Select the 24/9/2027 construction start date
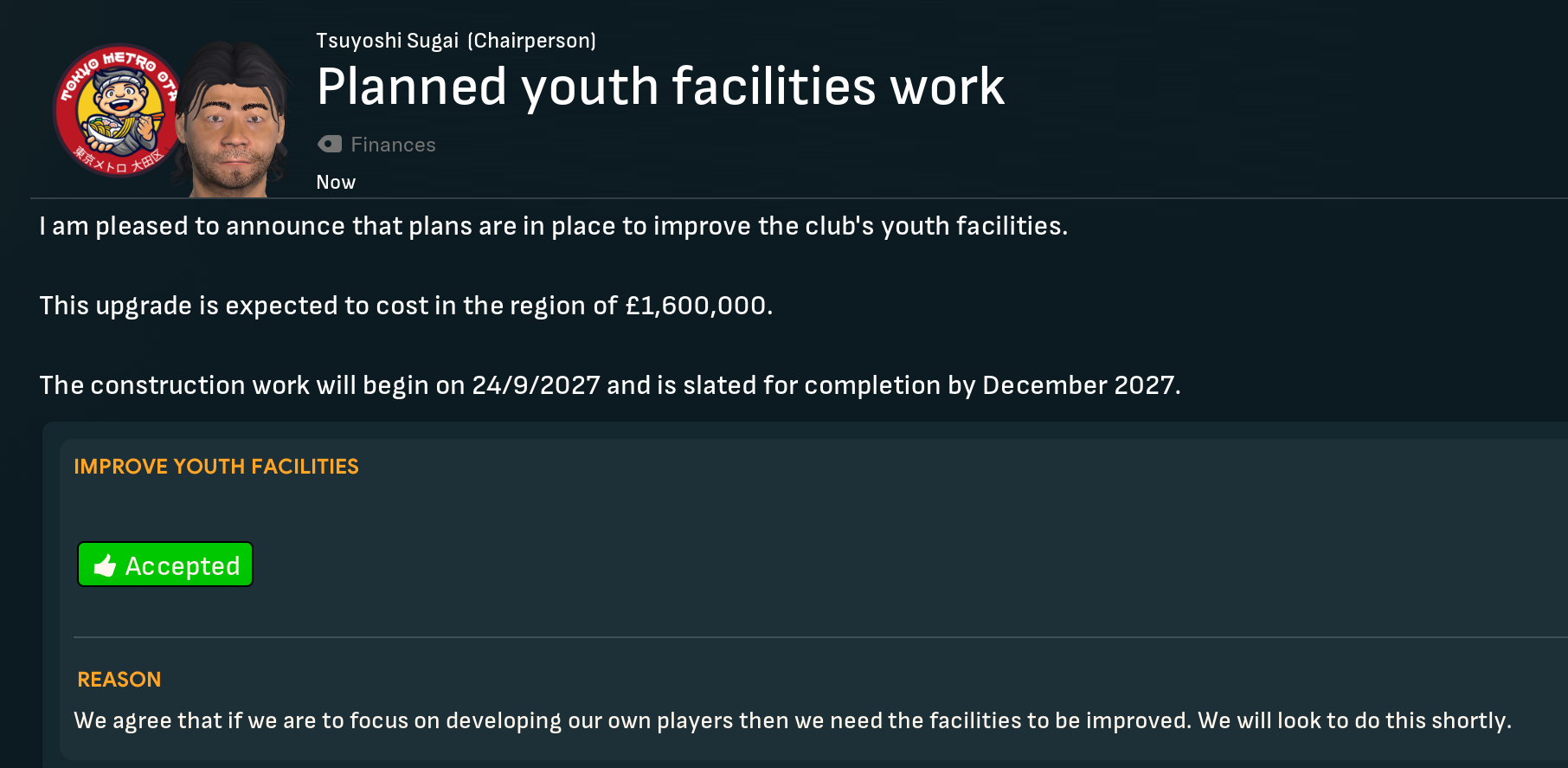The height and width of the screenshot is (768, 1568). point(536,385)
